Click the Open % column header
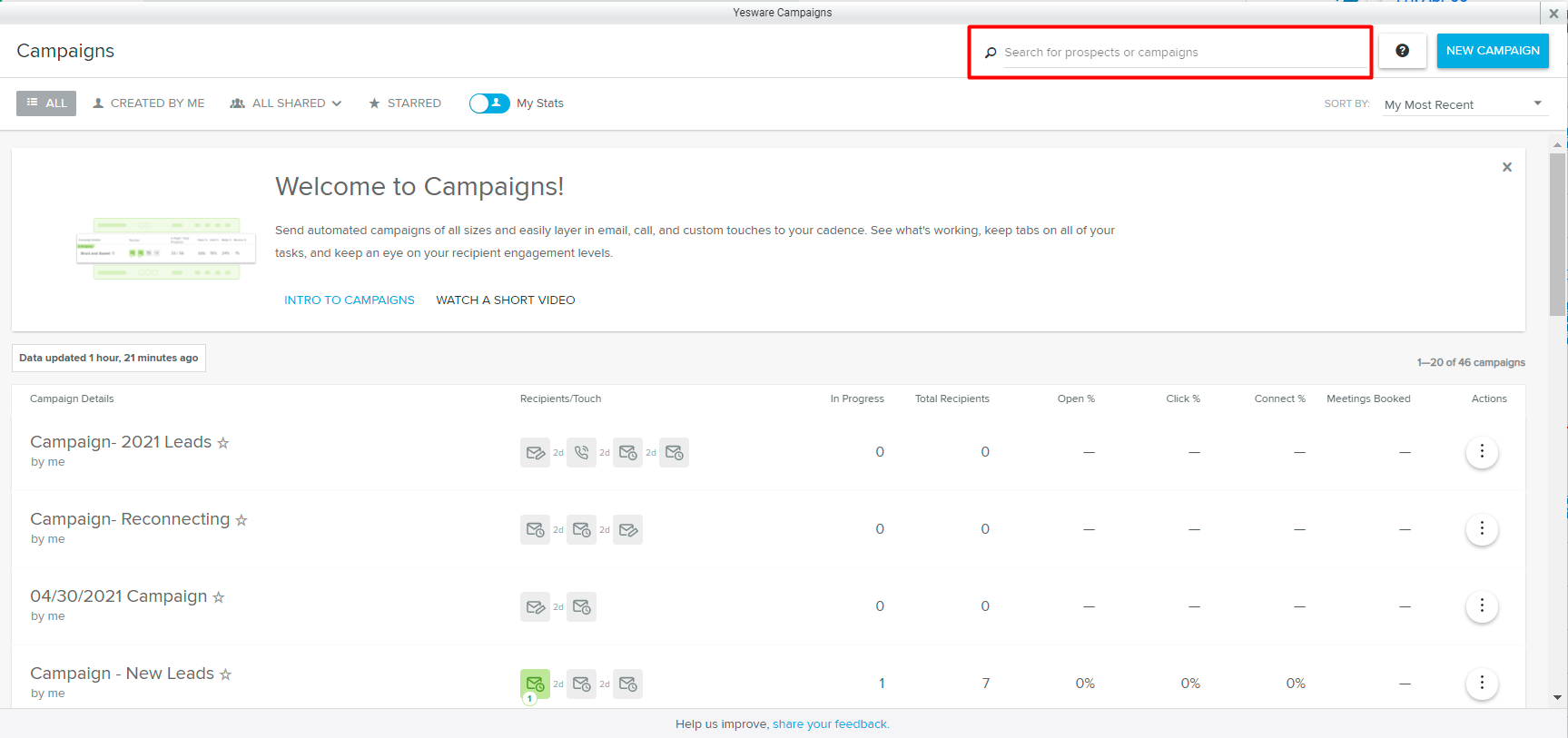This screenshot has height=738, width=1568. (x=1076, y=399)
